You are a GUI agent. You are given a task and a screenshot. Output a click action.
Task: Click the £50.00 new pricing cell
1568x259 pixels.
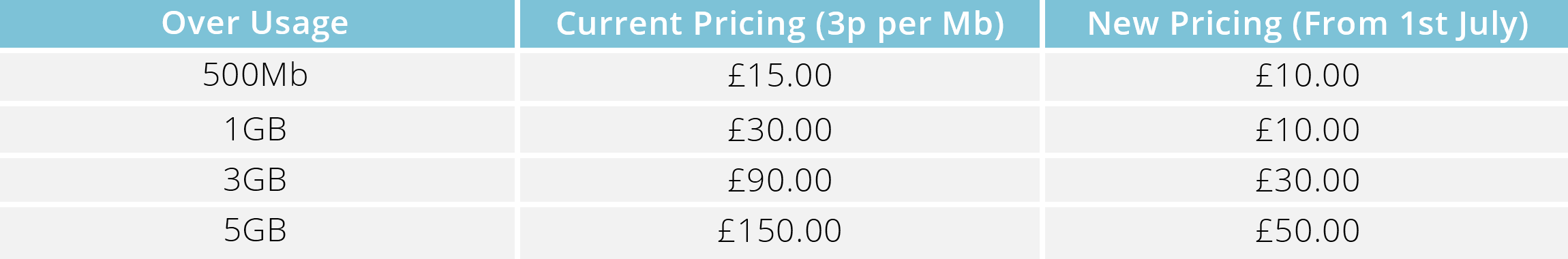(x=1306, y=232)
